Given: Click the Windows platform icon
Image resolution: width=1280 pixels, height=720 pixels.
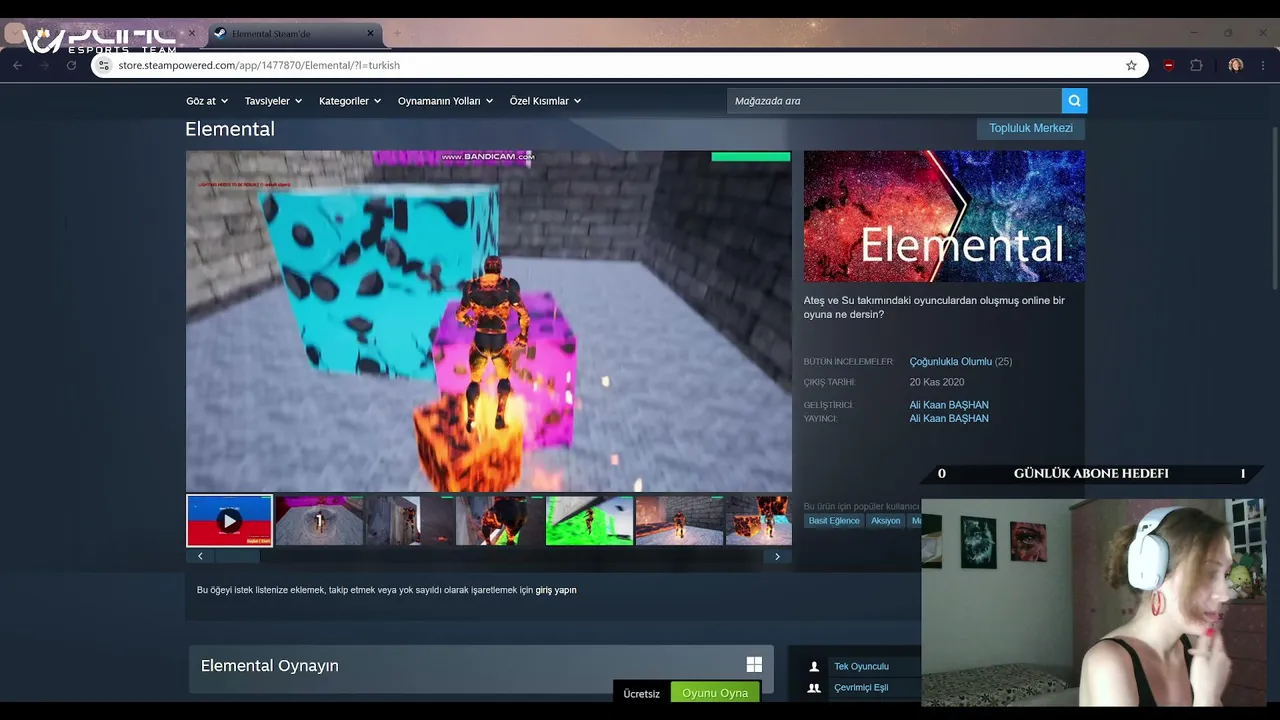Looking at the screenshot, I should (754, 665).
